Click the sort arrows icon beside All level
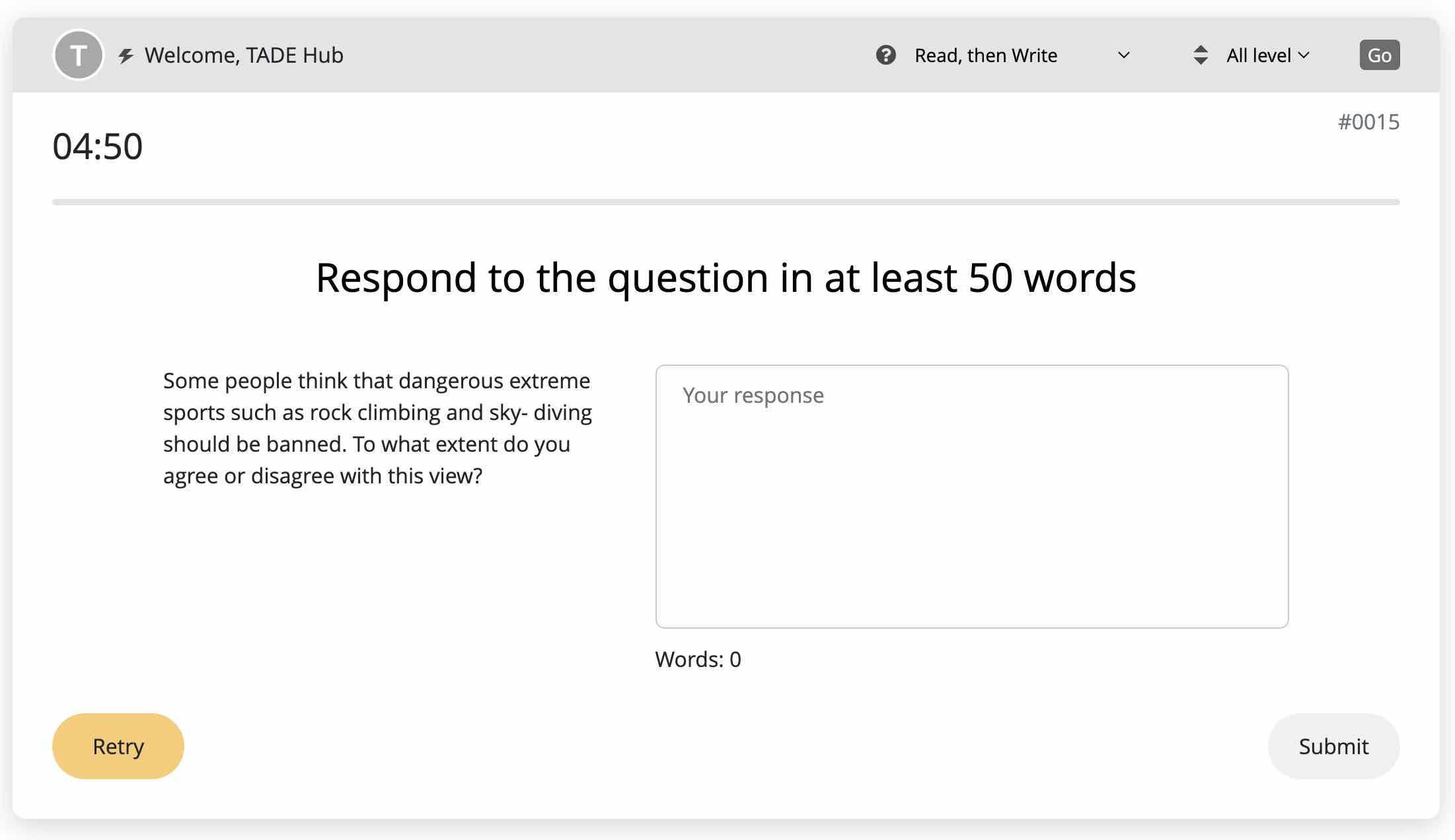Image resolution: width=1455 pixels, height=840 pixels. tap(1201, 55)
